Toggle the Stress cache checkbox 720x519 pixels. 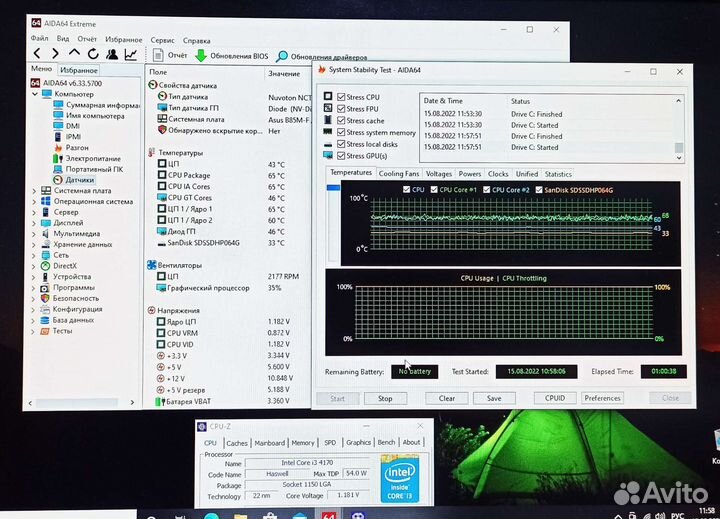point(341,120)
